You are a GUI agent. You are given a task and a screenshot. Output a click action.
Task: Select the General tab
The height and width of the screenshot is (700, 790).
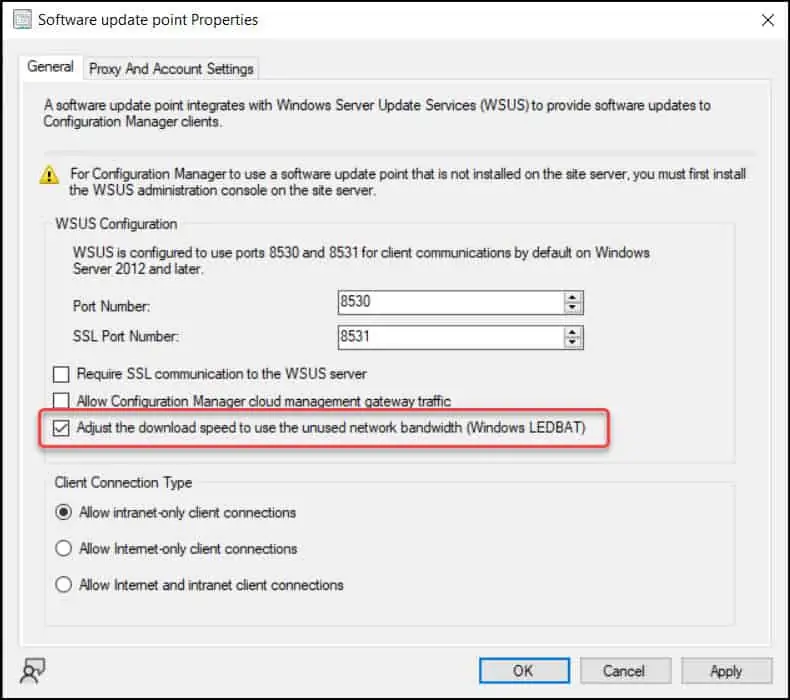pyautogui.click(x=50, y=67)
